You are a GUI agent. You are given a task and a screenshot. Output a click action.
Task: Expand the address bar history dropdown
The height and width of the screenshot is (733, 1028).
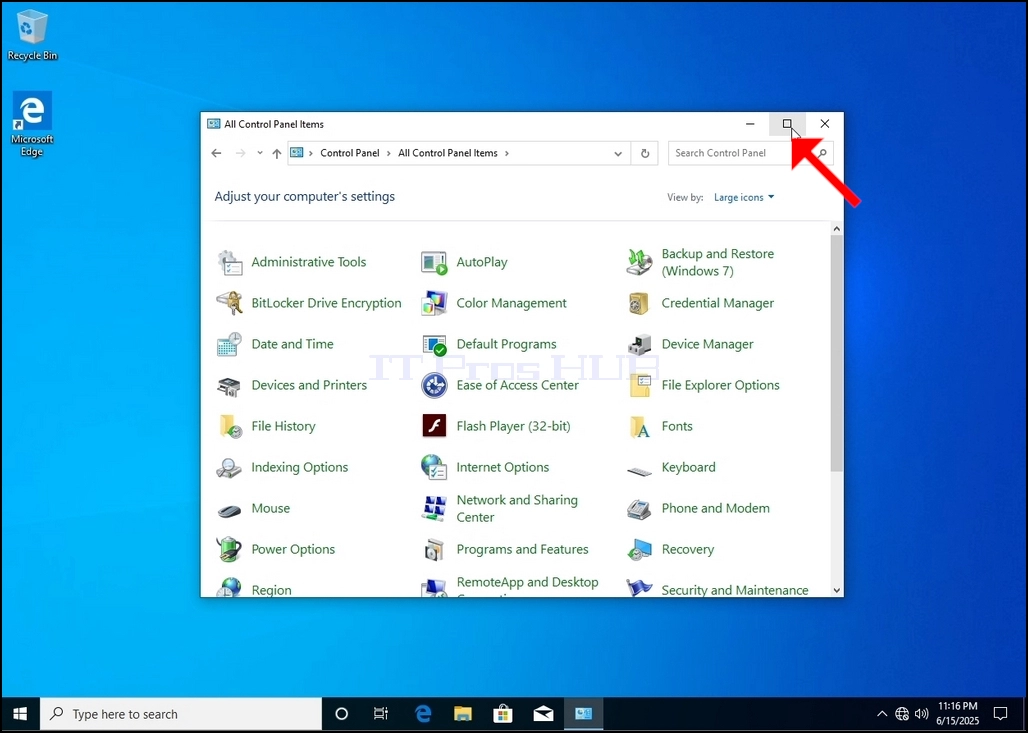pyautogui.click(x=618, y=153)
